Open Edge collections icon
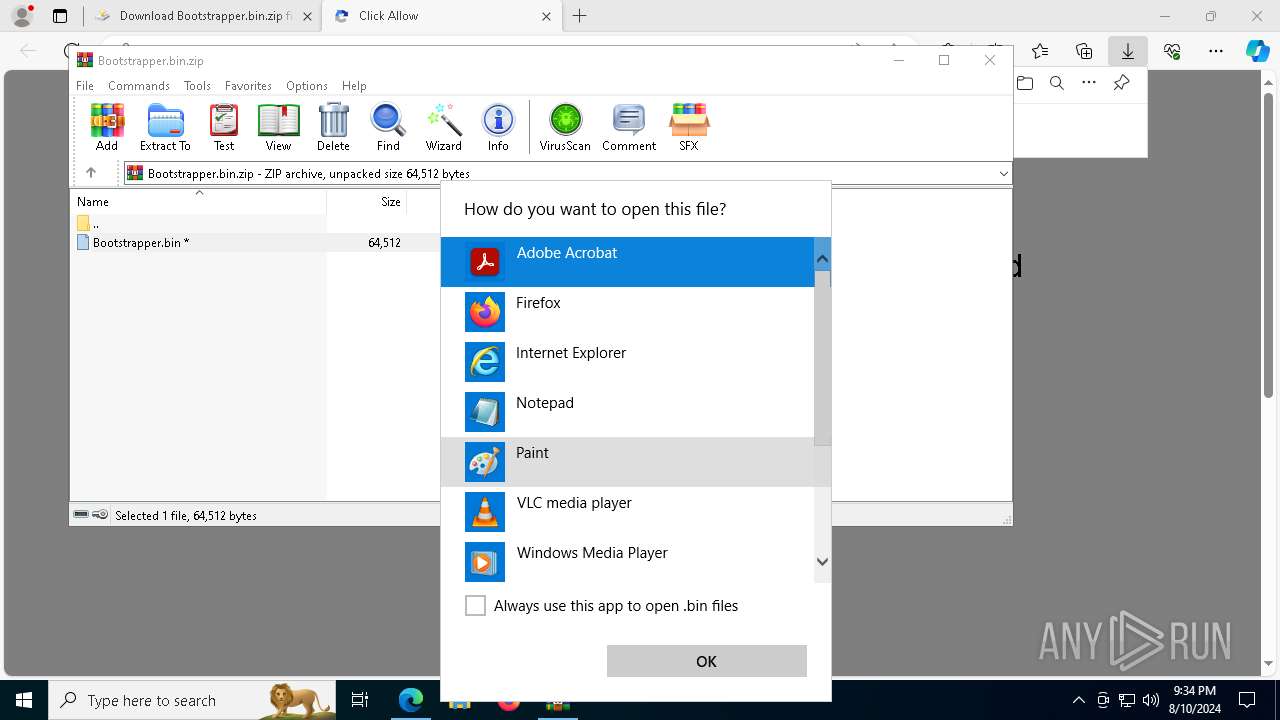1280x720 pixels. pyautogui.click(x=1084, y=51)
